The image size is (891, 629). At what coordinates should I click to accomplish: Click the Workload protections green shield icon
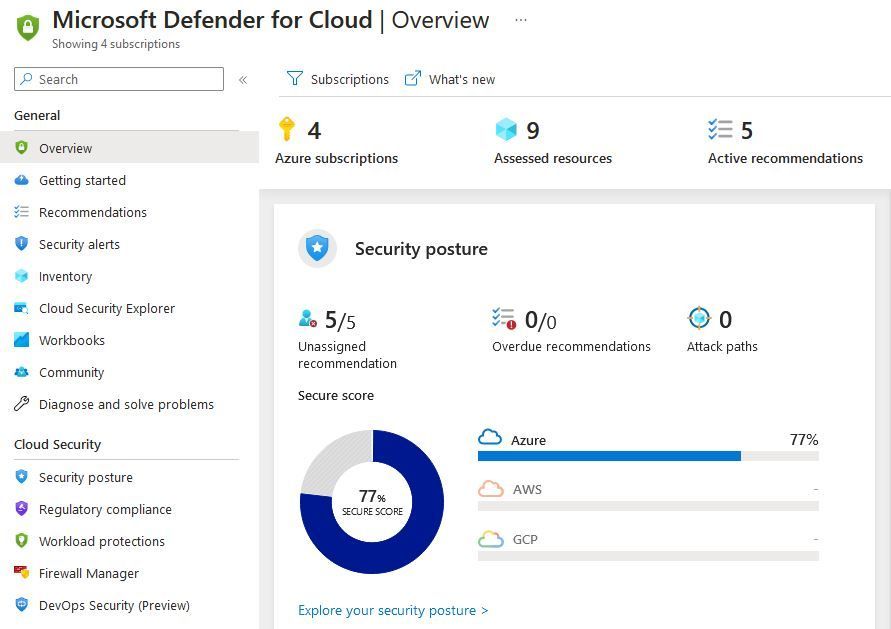22,540
